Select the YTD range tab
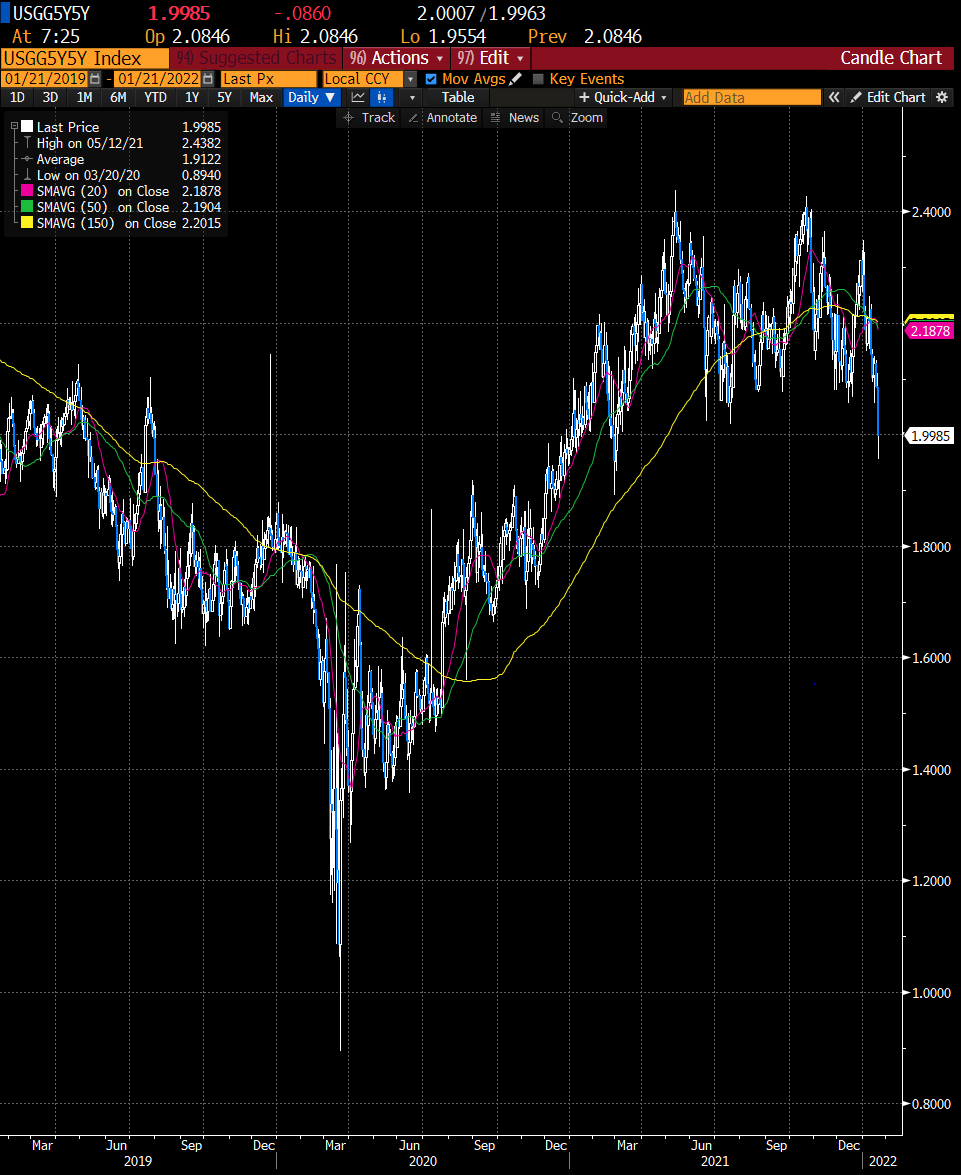The image size is (961, 1175). click(x=155, y=97)
